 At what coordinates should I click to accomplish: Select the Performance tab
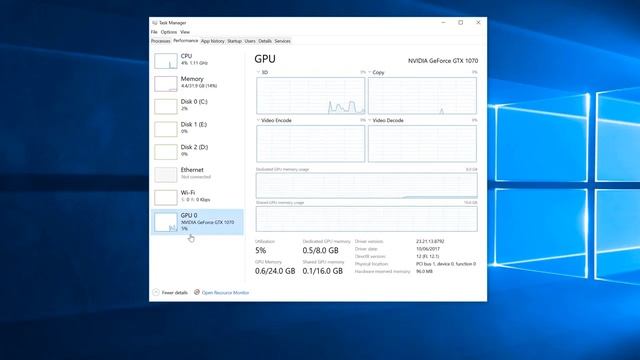pyautogui.click(x=185, y=41)
